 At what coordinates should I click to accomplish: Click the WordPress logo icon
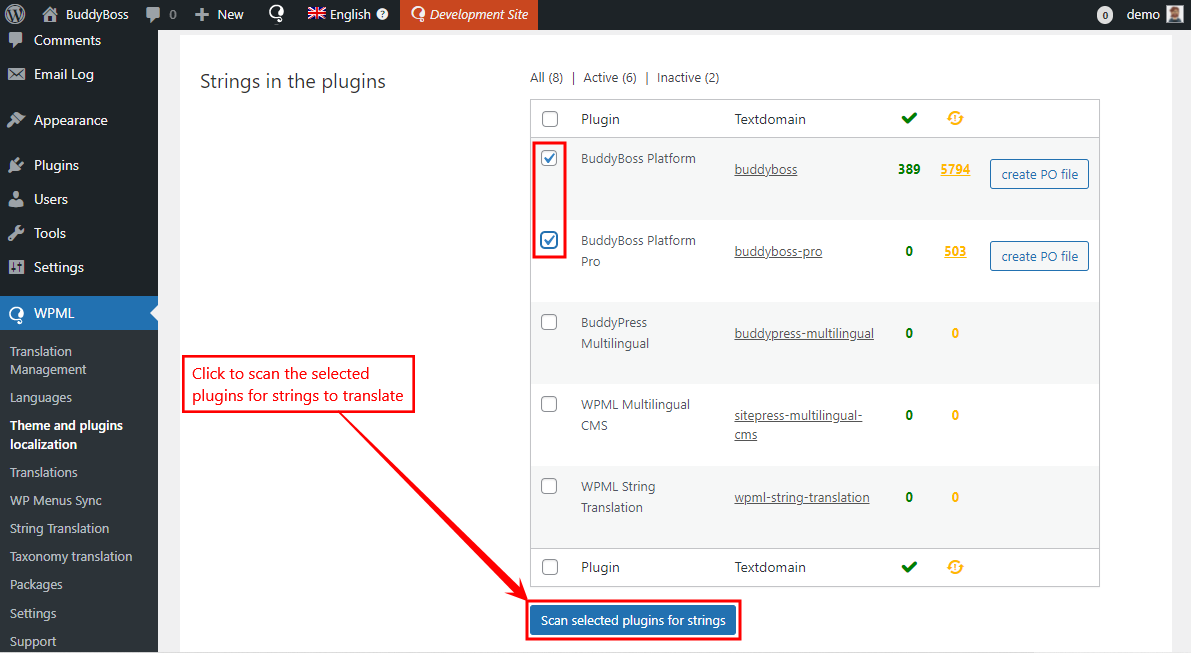(x=15, y=14)
